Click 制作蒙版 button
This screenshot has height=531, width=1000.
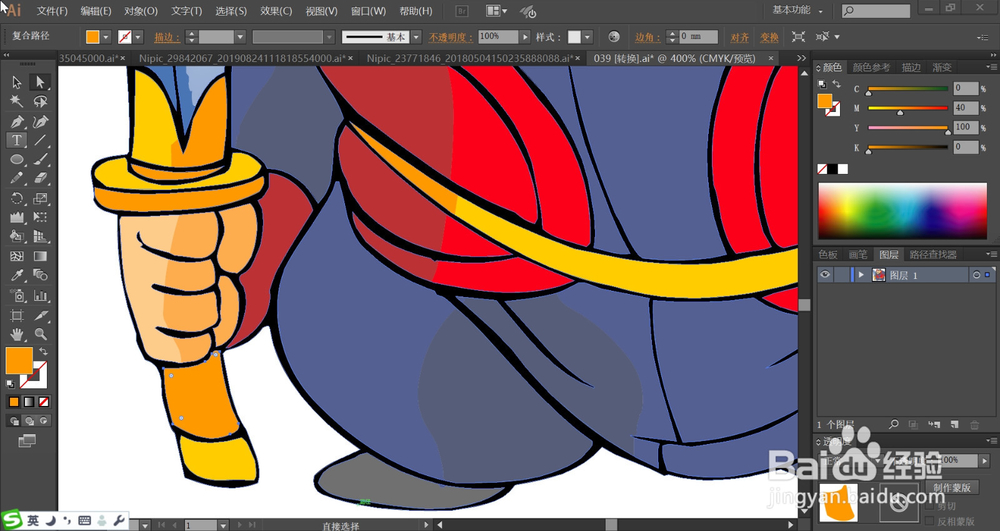click(952, 487)
